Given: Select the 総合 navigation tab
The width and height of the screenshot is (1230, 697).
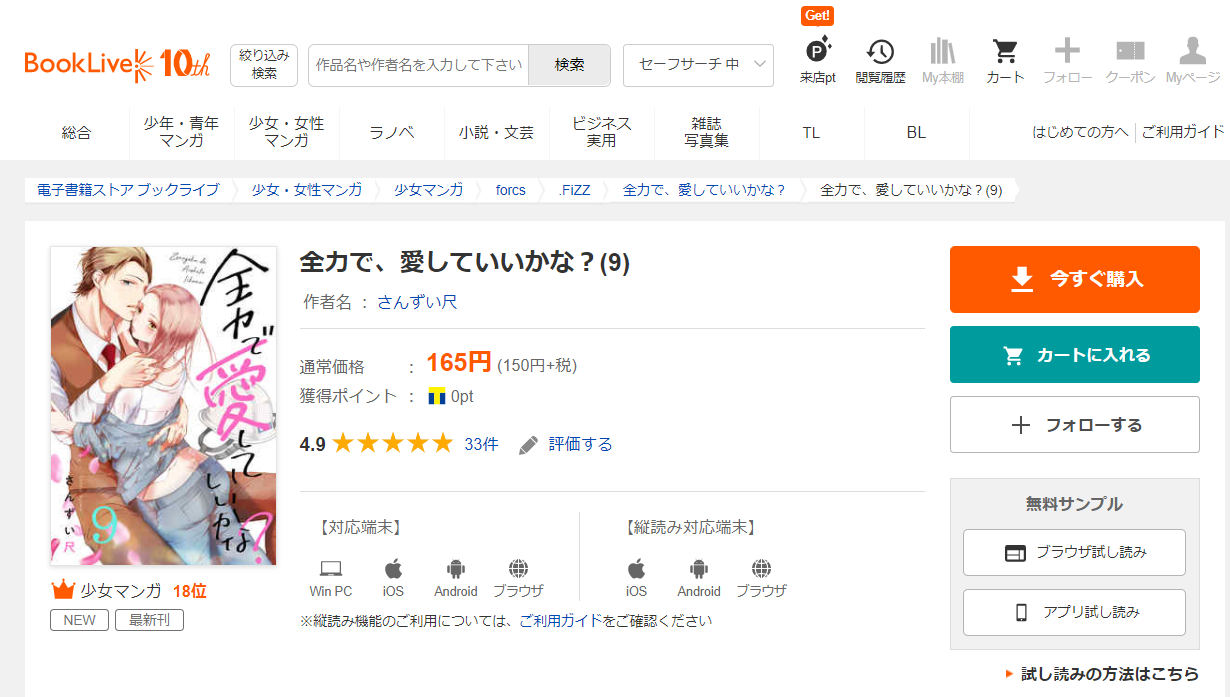Looking at the screenshot, I should (76, 133).
